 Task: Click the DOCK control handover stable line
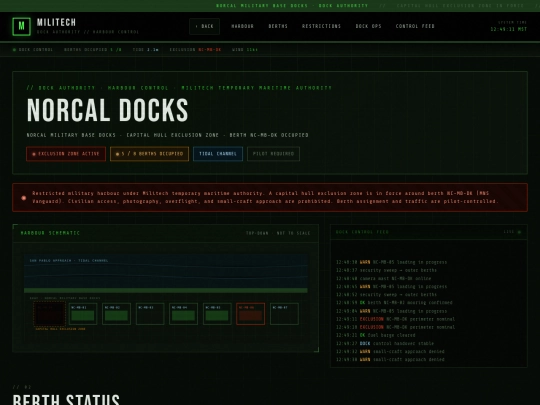point(385,343)
